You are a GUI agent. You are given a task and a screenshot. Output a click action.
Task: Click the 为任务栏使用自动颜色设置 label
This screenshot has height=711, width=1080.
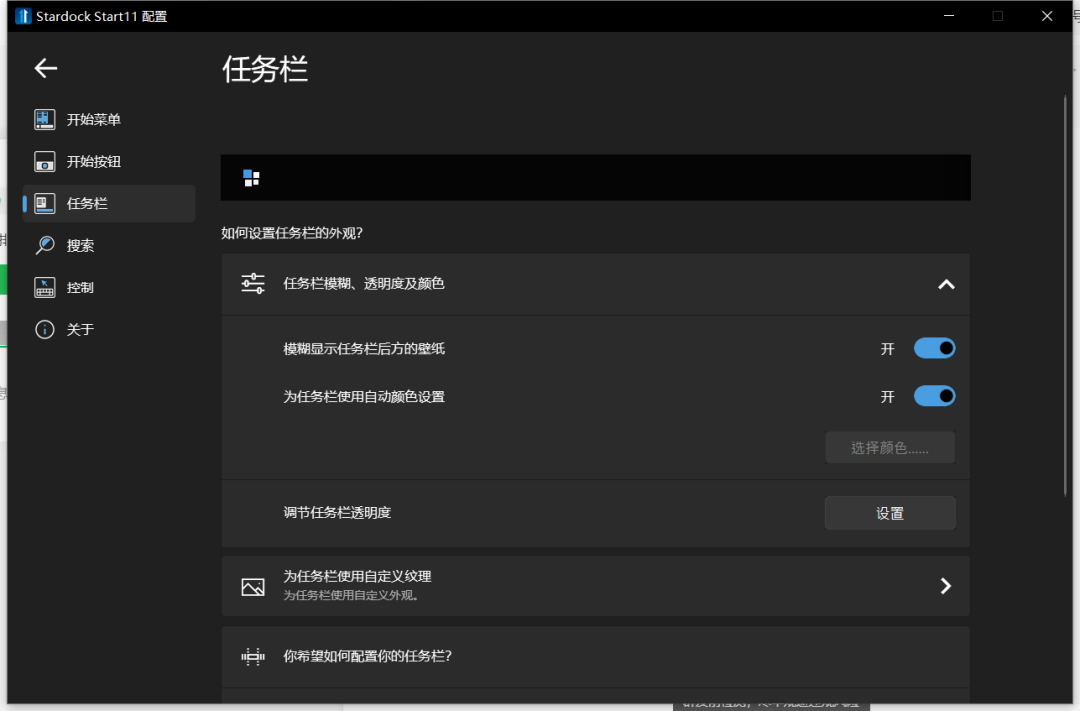point(364,397)
